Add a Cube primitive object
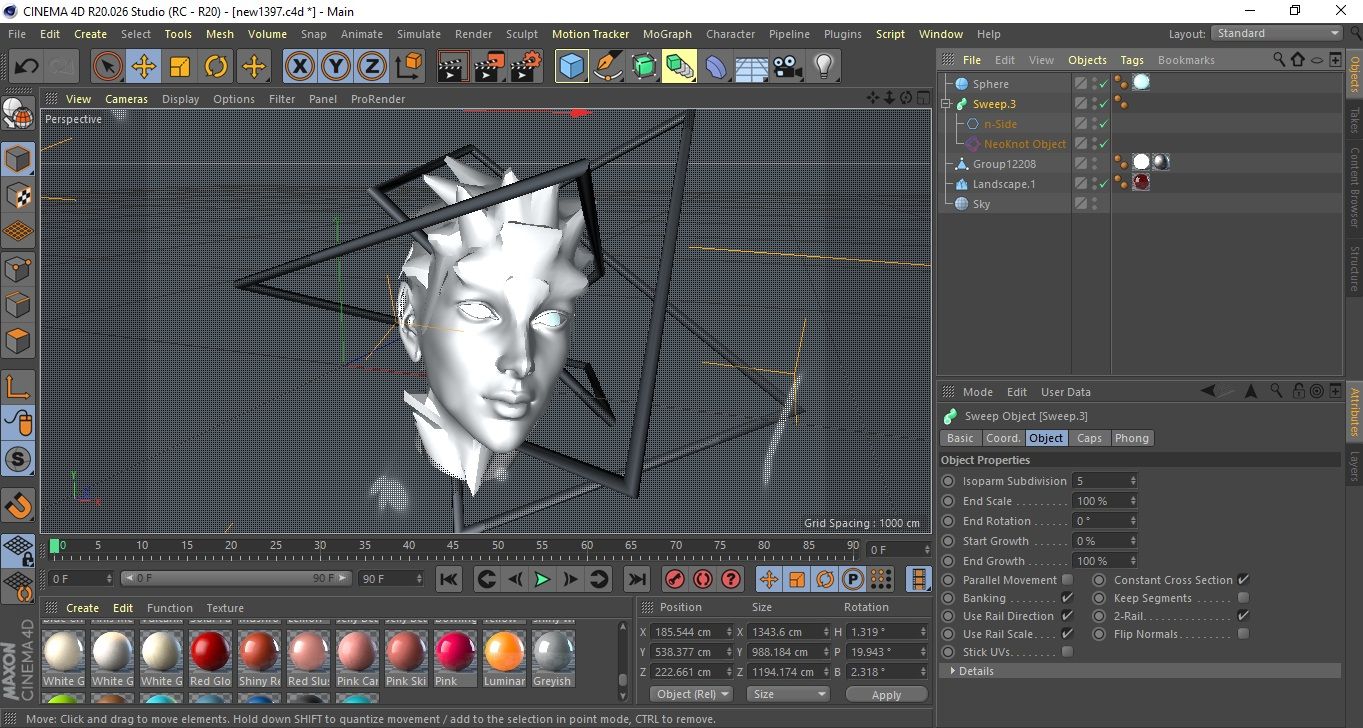The image size is (1363, 728). 571,67
